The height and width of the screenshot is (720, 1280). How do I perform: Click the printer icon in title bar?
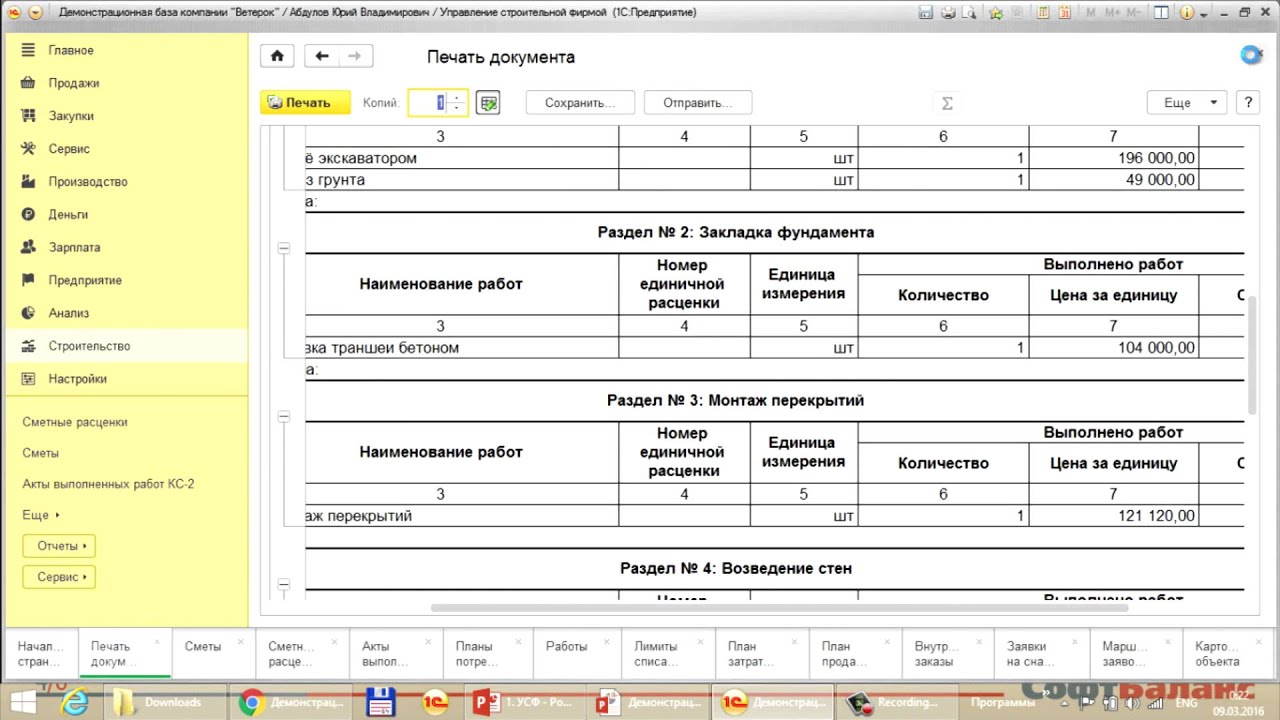[x=947, y=13]
